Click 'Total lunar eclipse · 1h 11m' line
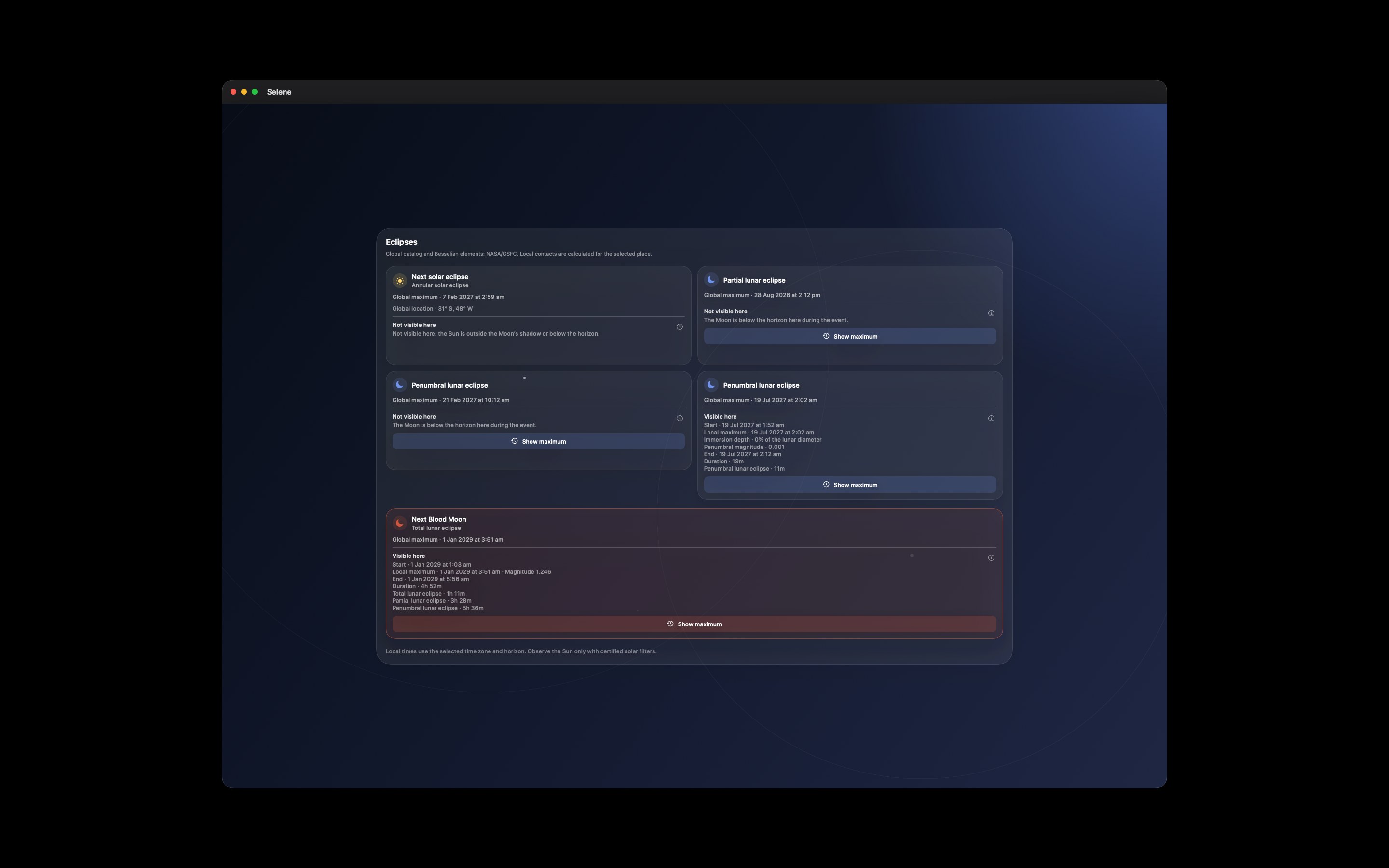Screen dimensions: 1389x868 click(429, 594)
